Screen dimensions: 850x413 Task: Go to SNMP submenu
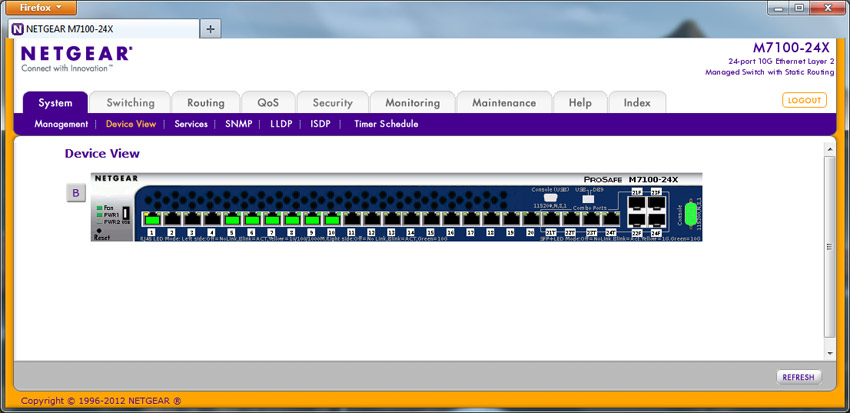click(x=239, y=124)
